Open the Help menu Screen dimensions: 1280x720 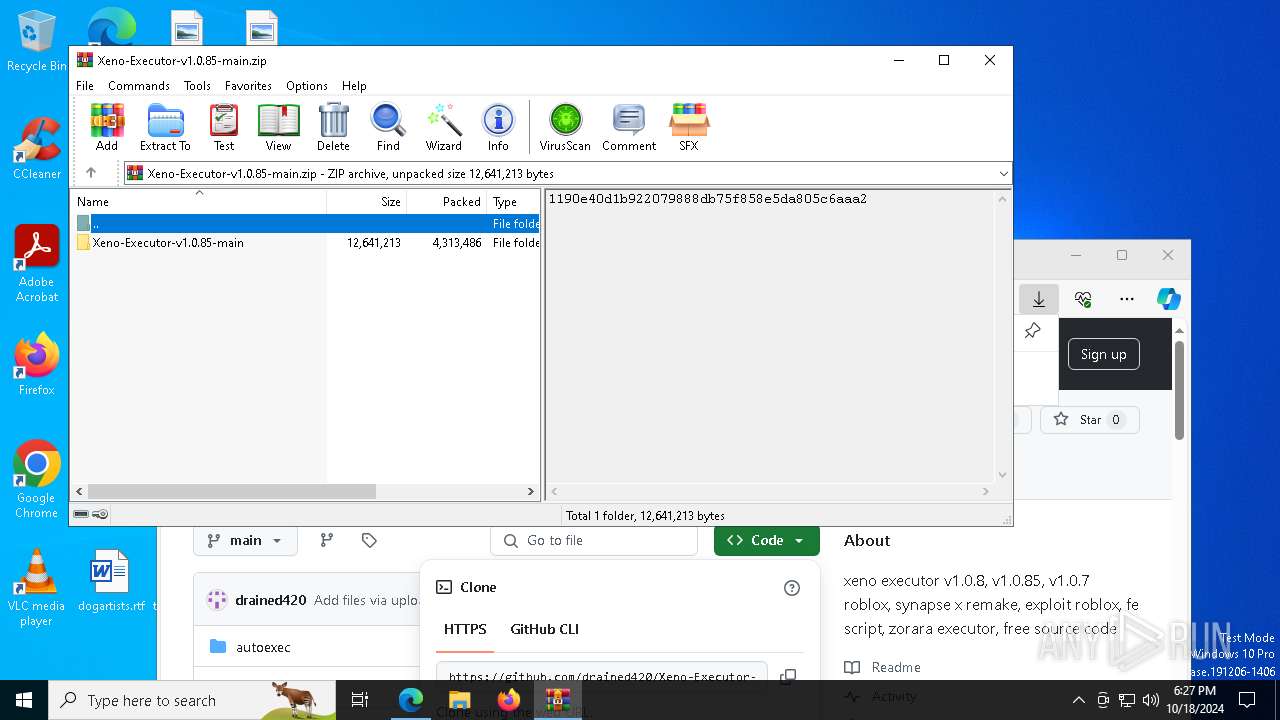tap(354, 86)
